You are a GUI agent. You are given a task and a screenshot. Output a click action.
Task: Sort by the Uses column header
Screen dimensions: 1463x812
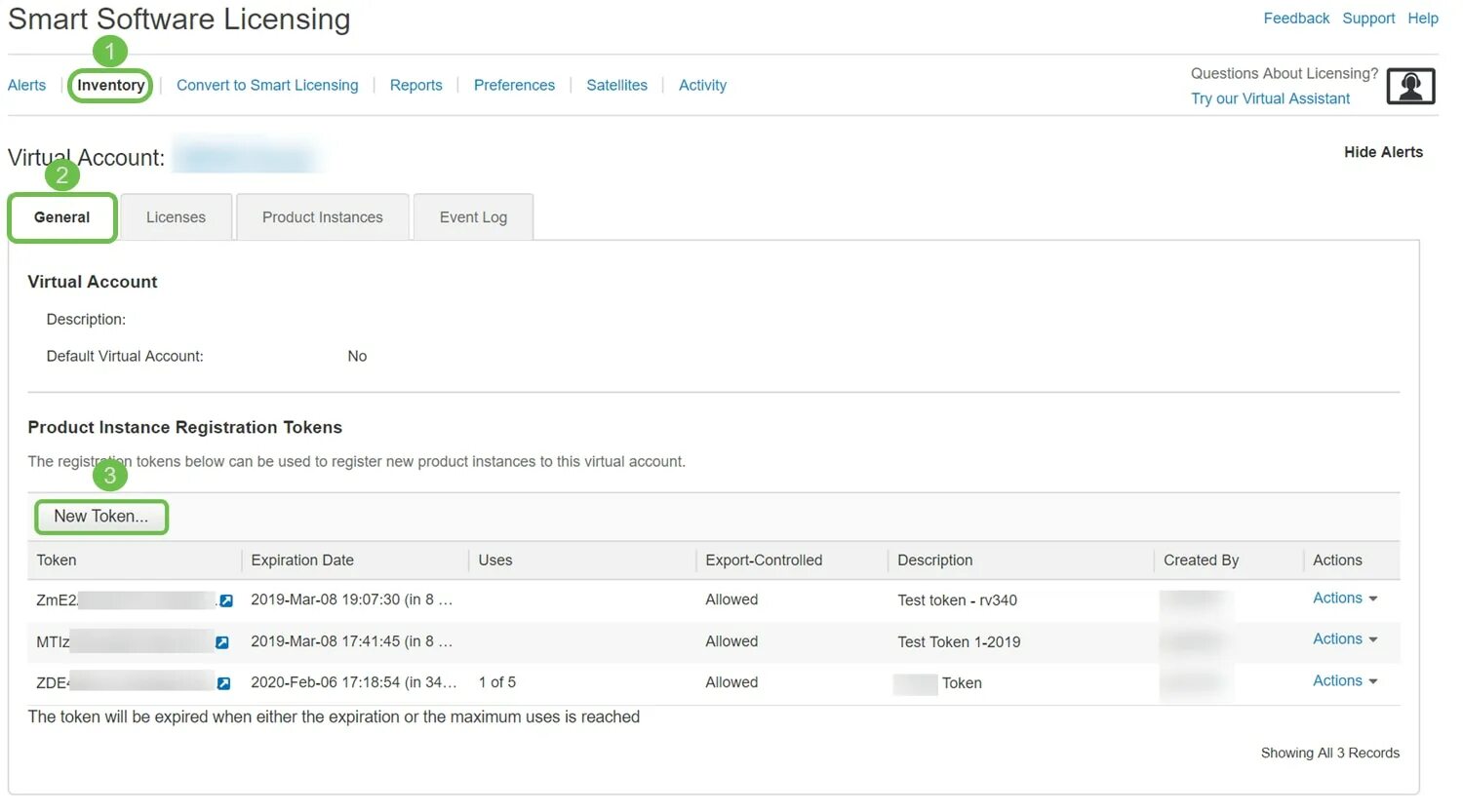[495, 561]
